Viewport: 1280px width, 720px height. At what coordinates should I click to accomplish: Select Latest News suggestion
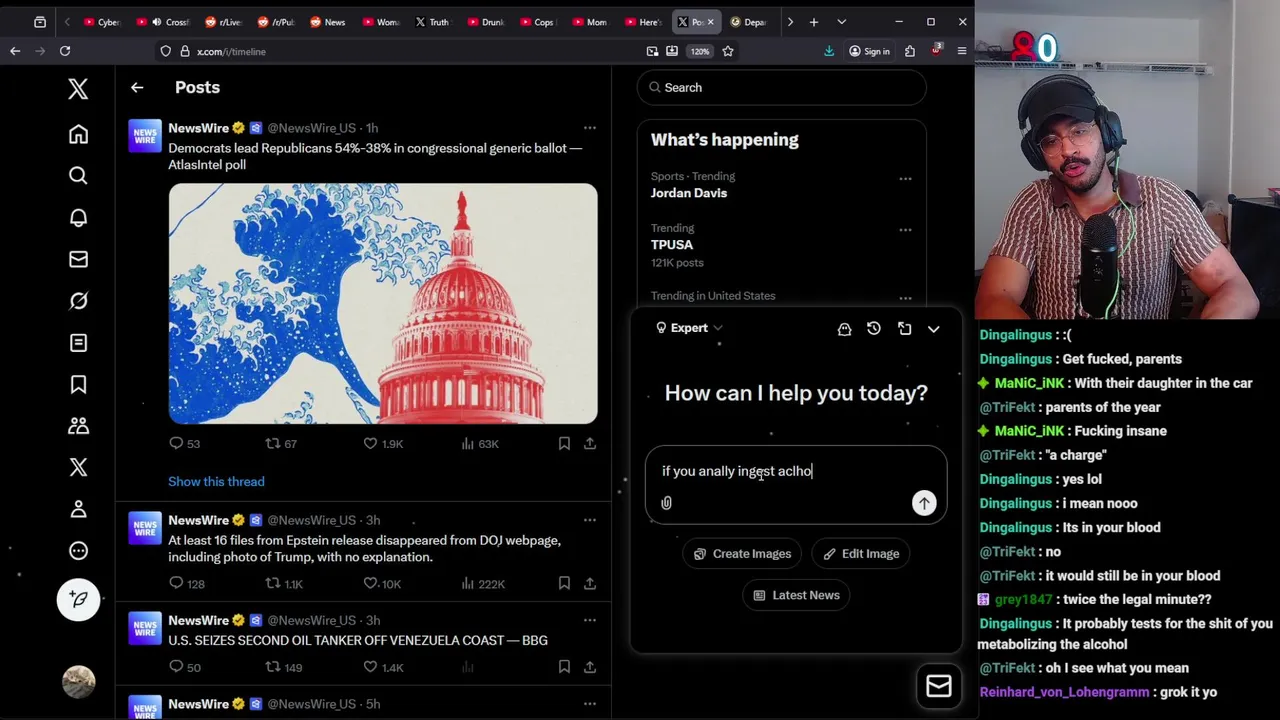point(796,595)
